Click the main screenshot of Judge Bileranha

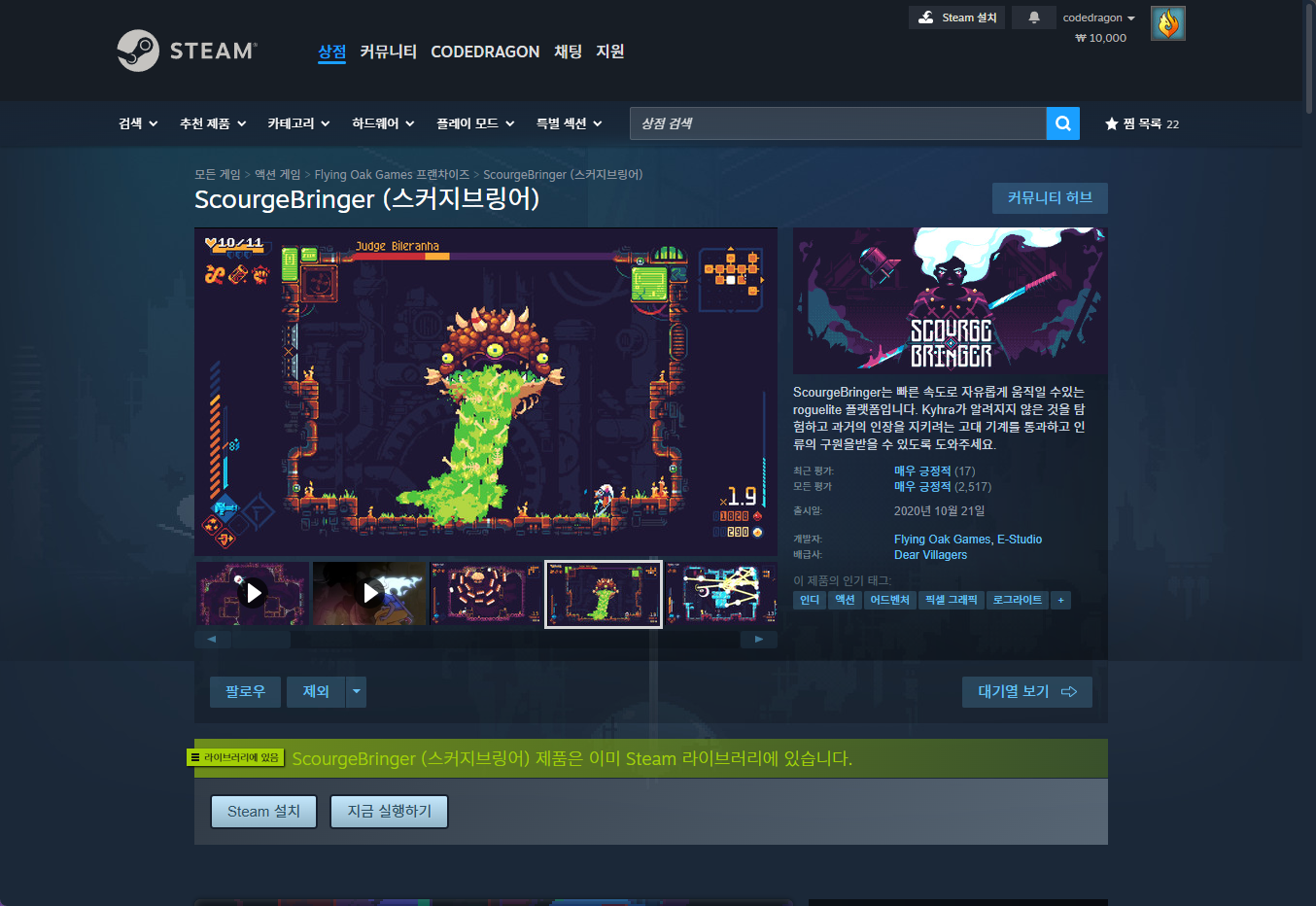486,392
